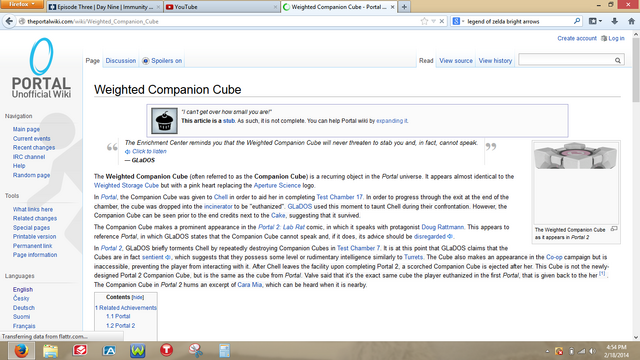The height and width of the screenshot is (360, 640).
Task: Enlarge the image using the caption magnify icon
Action: tap(613, 229)
